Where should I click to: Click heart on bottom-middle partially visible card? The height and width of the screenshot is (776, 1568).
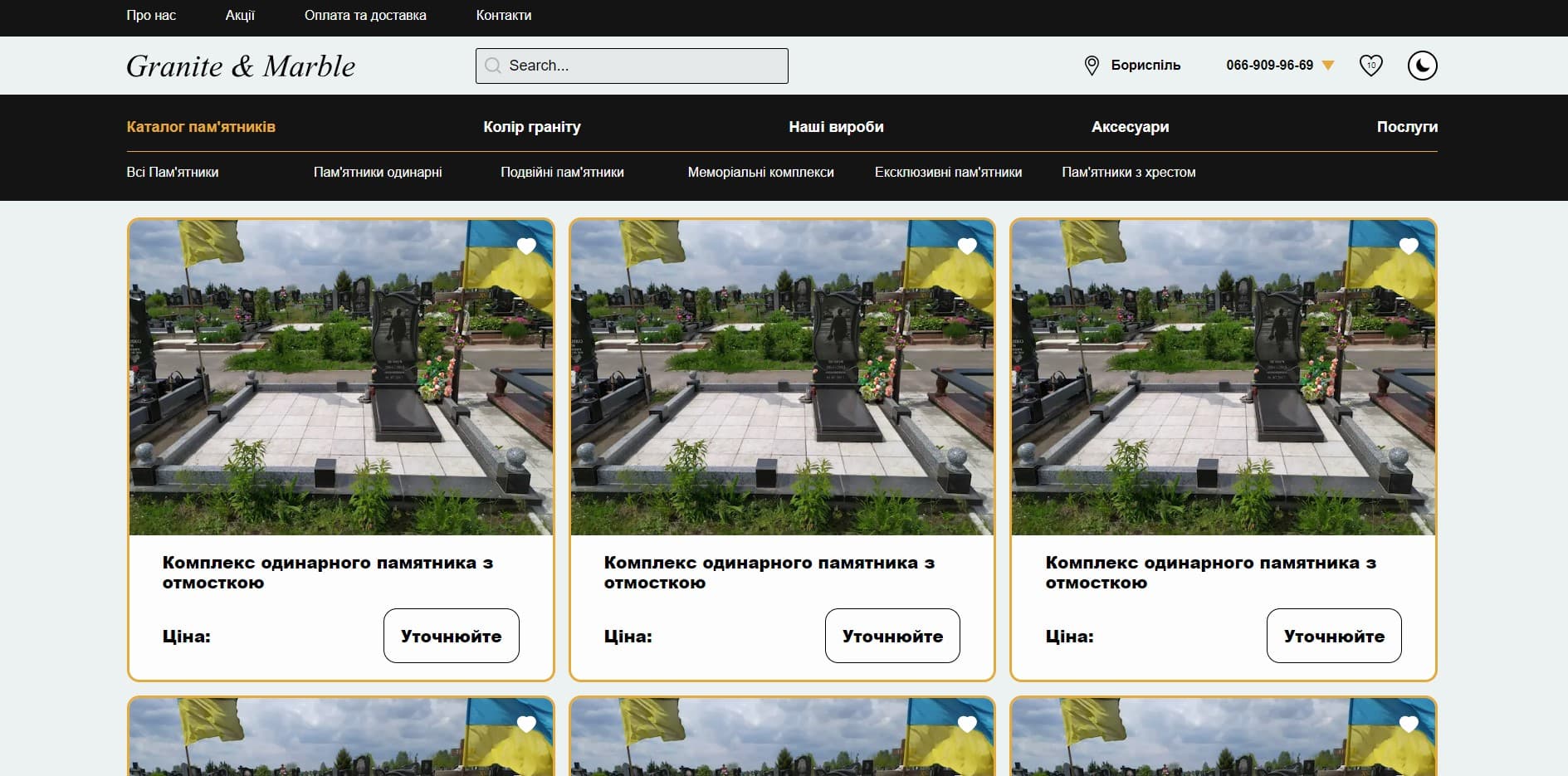tap(967, 724)
